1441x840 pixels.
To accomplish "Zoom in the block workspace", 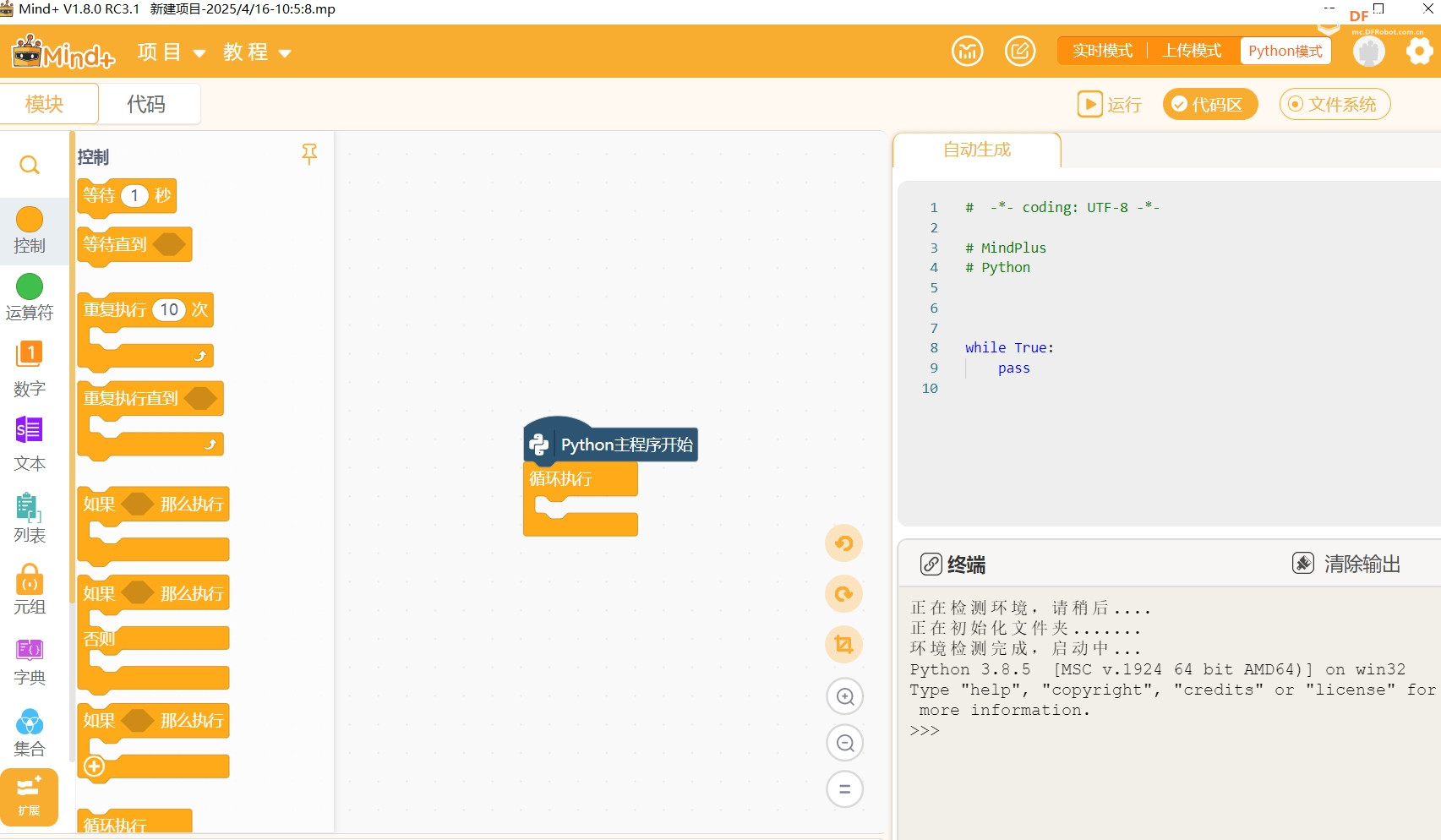I will coord(845,697).
